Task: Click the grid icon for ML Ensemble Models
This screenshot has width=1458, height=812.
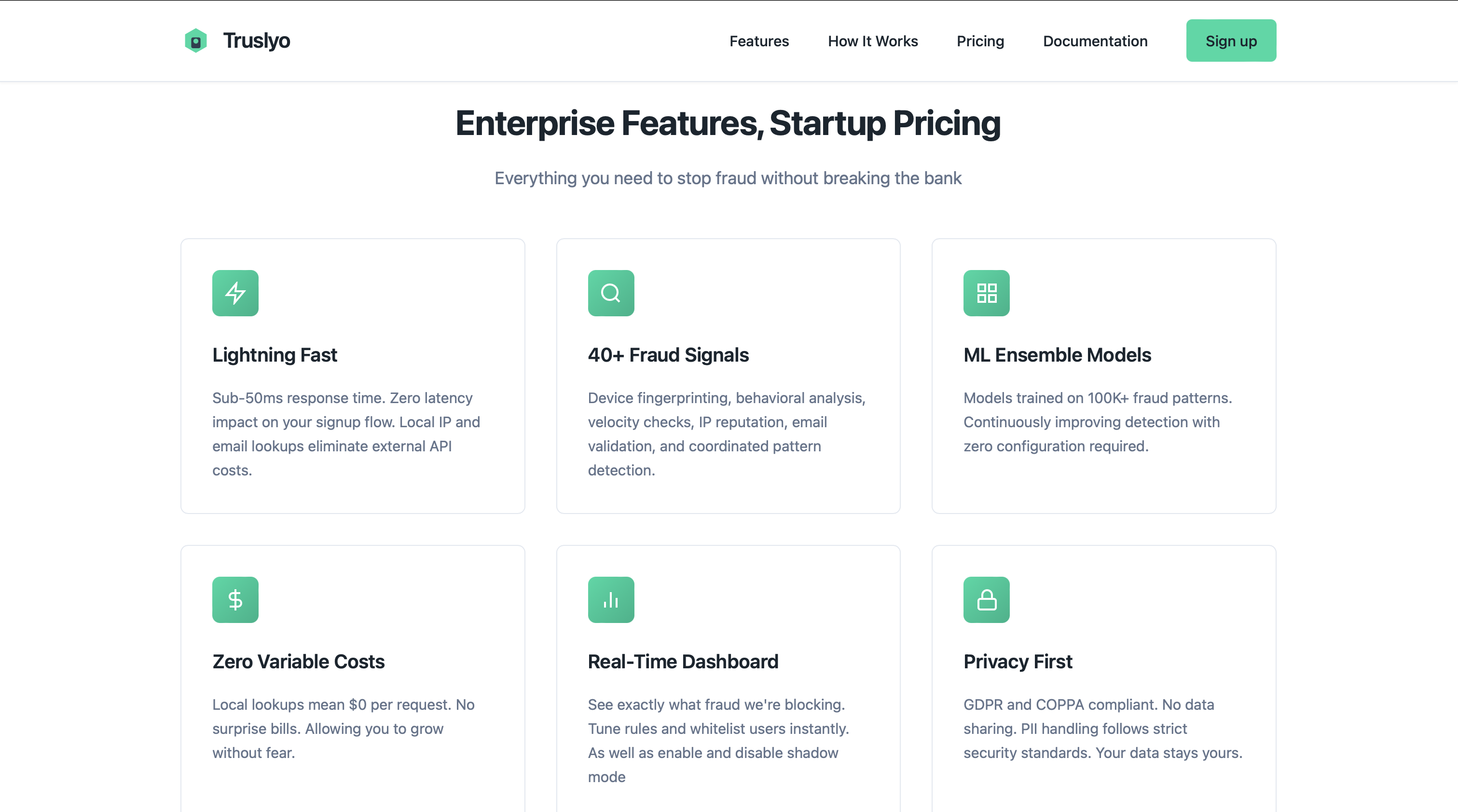Action: pyautogui.click(x=986, y=293)
